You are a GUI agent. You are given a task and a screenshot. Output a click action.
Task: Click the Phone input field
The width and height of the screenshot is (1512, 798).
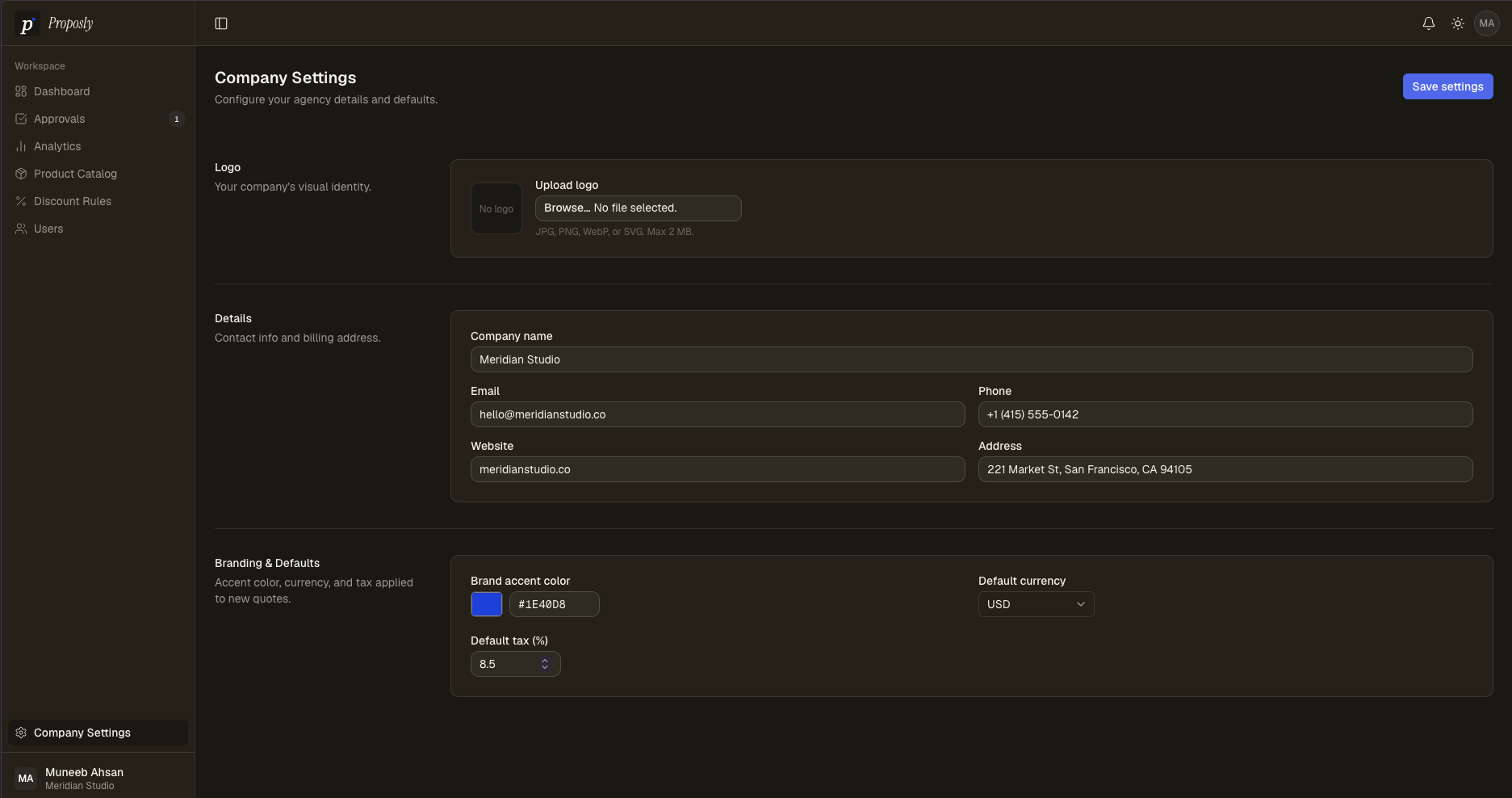1225,414
